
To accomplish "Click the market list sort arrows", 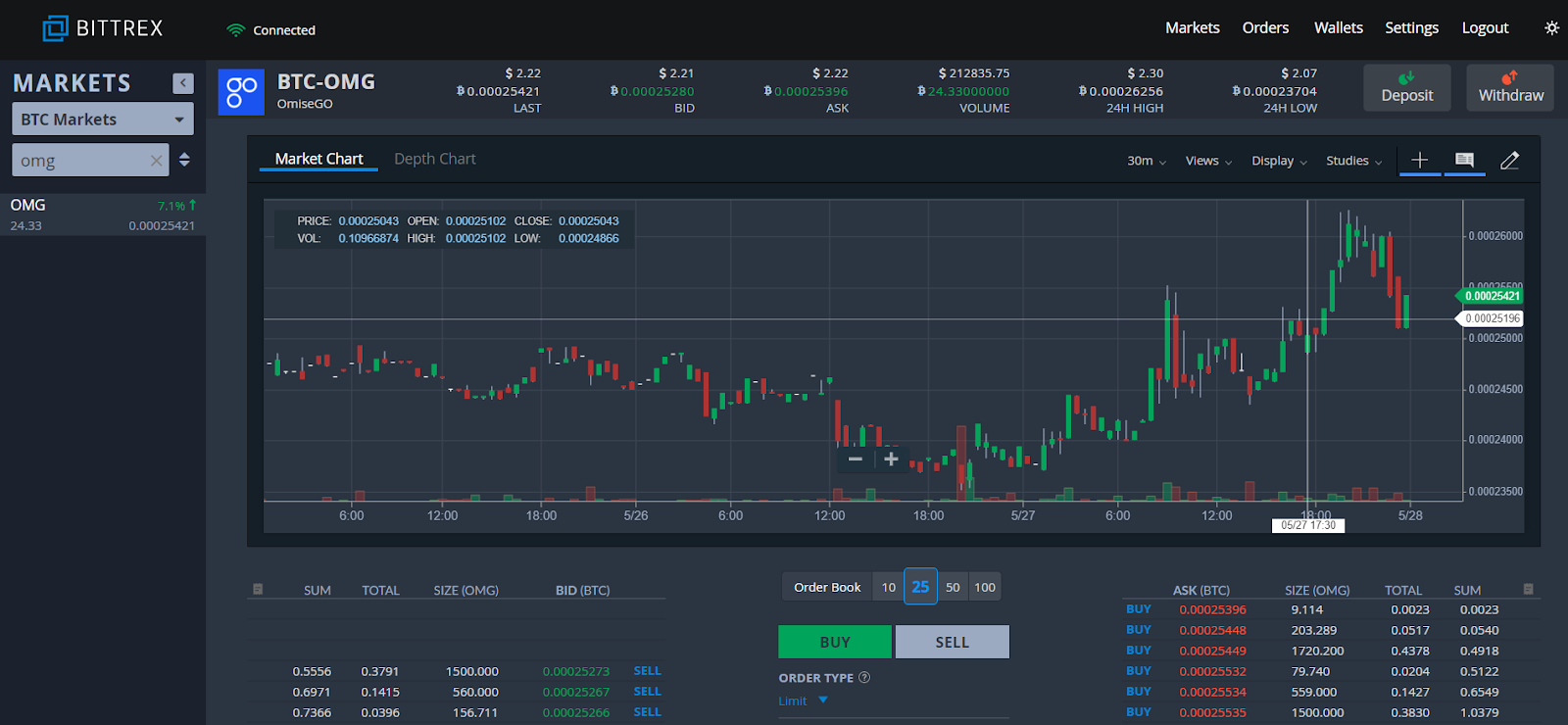I will pos(184,160).
